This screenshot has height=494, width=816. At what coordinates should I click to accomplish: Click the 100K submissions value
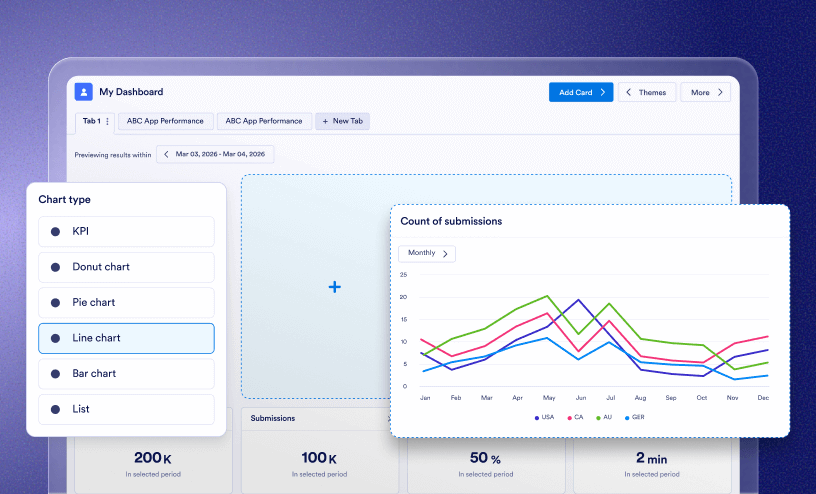pos(319,458)
